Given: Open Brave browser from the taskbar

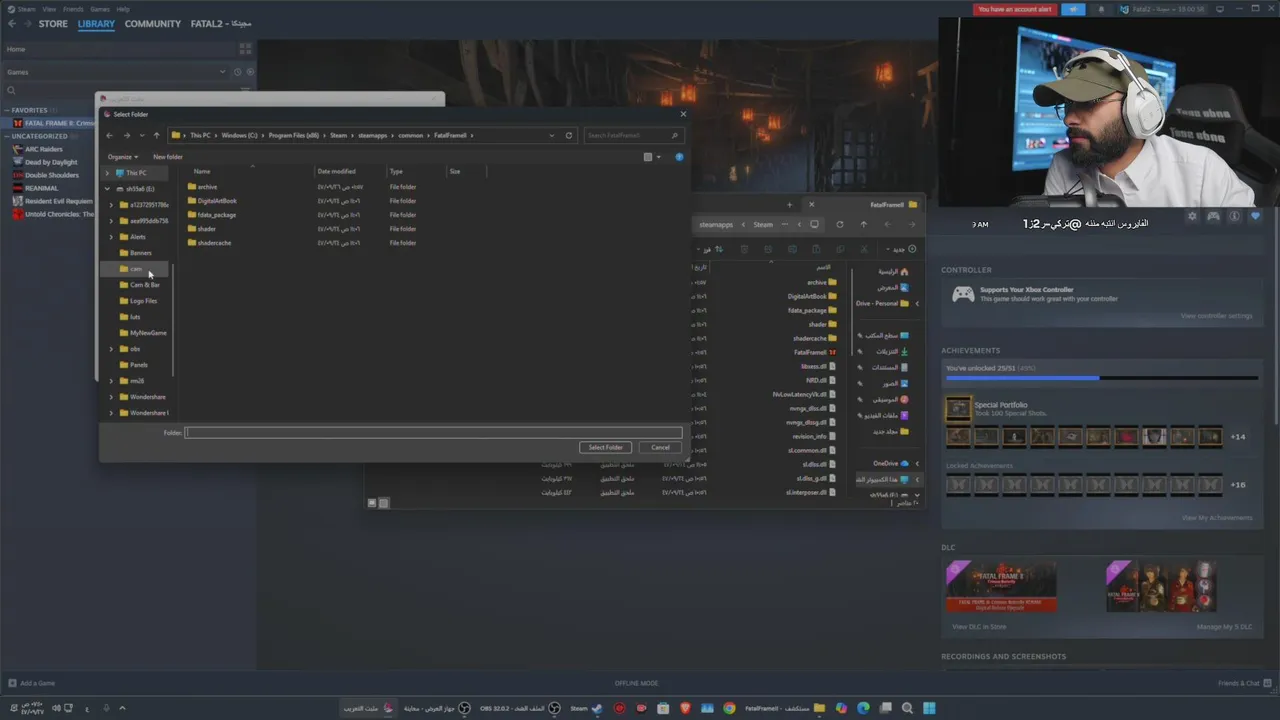Looking at the screenshot, I should pos(685,708).
